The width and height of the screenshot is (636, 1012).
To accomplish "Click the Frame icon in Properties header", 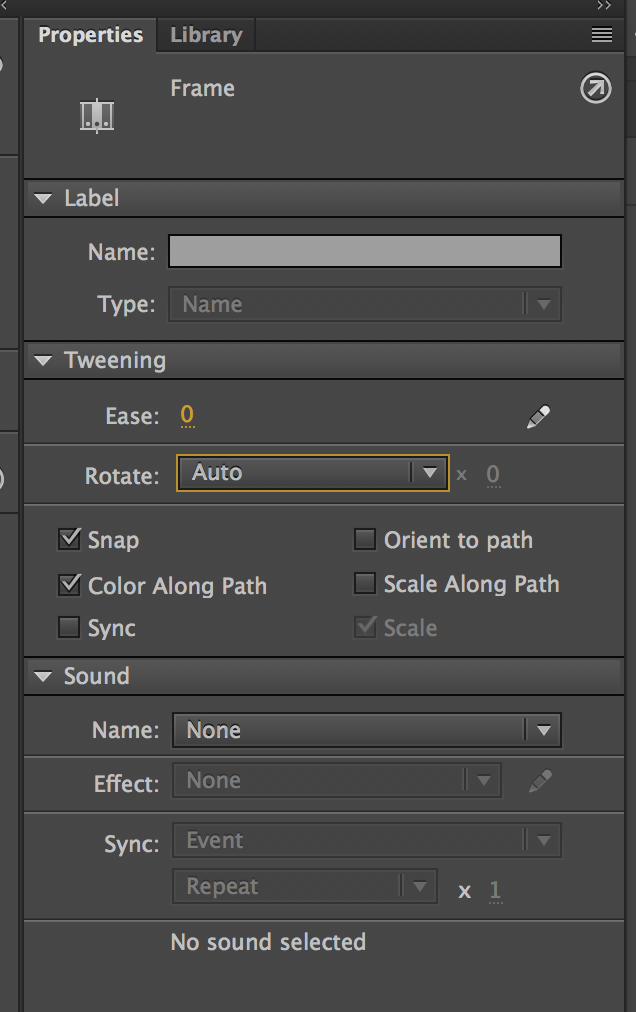I will coord(97,115).
